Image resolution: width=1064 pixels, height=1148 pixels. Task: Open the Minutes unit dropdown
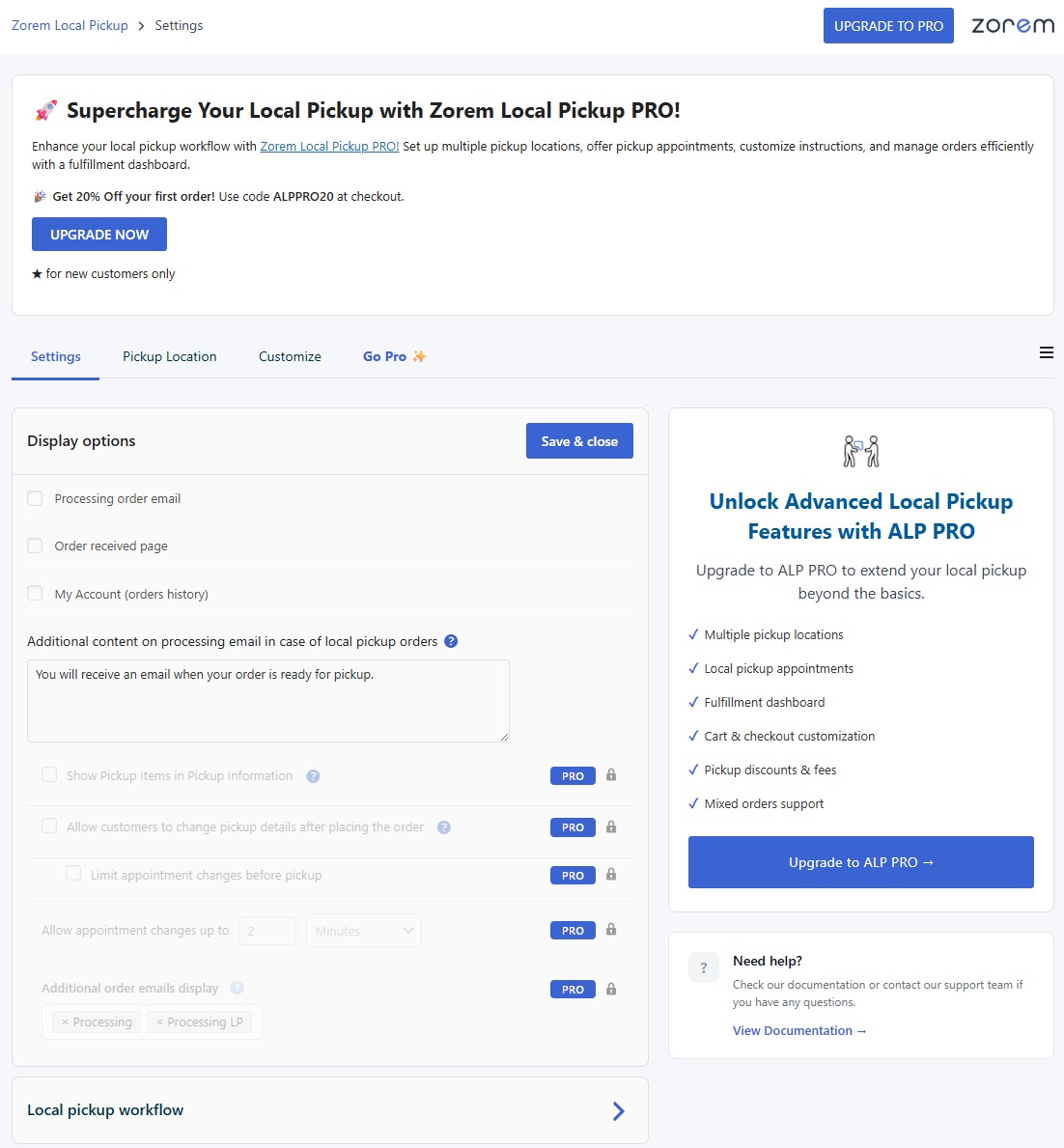pos(364,931)
